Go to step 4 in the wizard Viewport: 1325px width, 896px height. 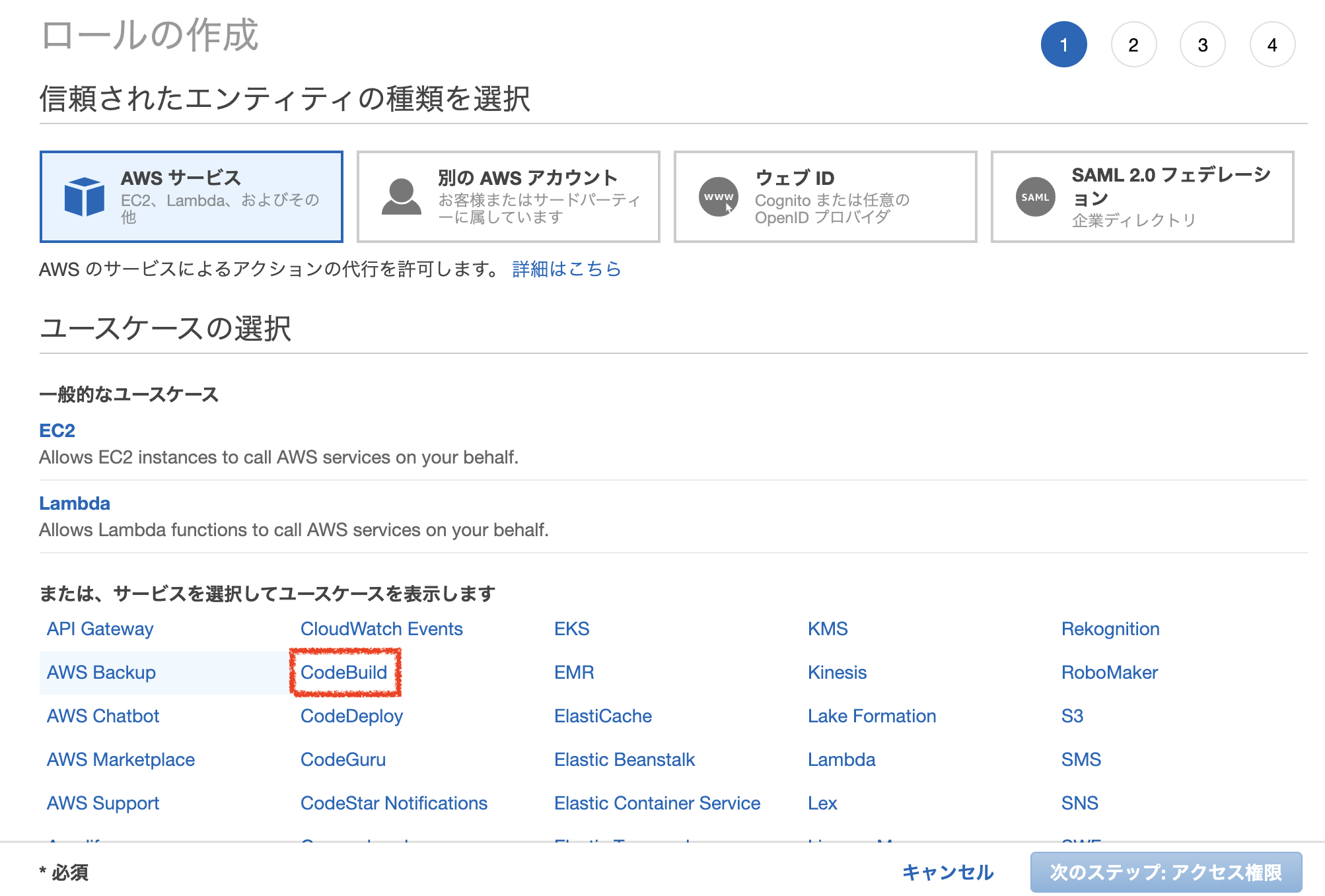tap(1272, 44)
